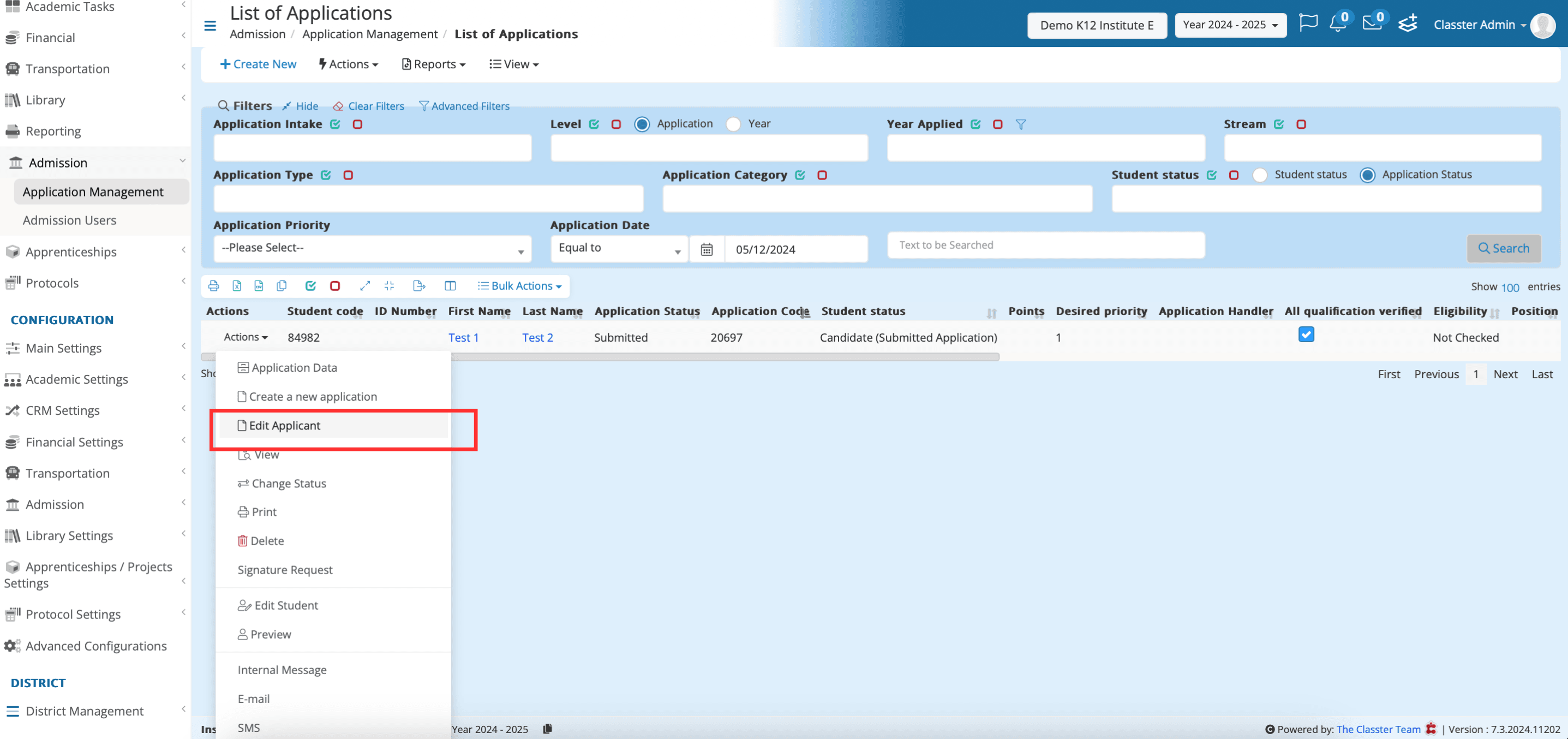This screenshot has width=1568, height=739.
Task: Open Admission Users in sidebar
Action: (x=69, y=220)
